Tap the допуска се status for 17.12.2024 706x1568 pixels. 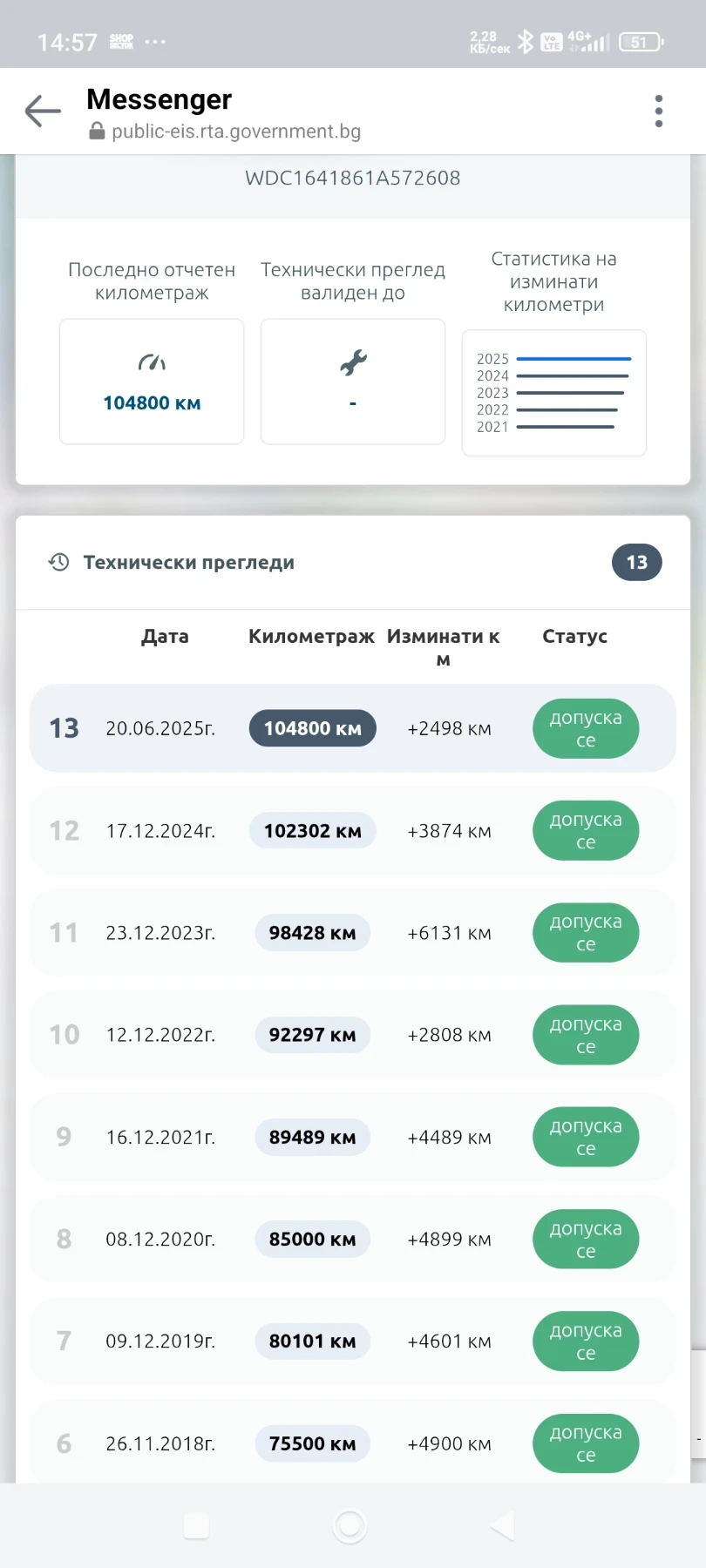(586, 830)
